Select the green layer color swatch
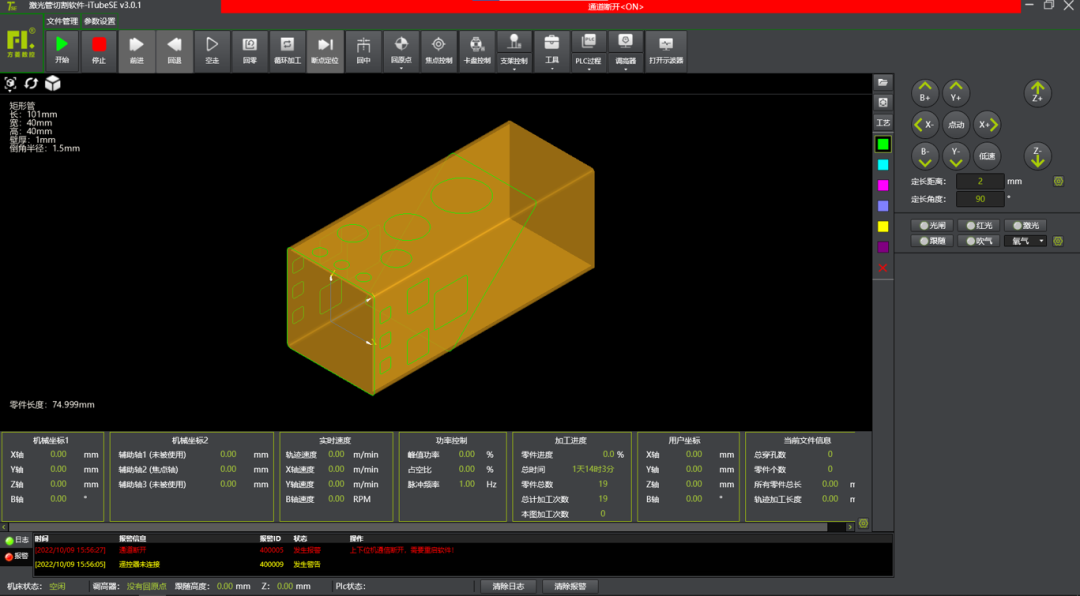This screenshot has width=1080, height=596. click(883, 144)
